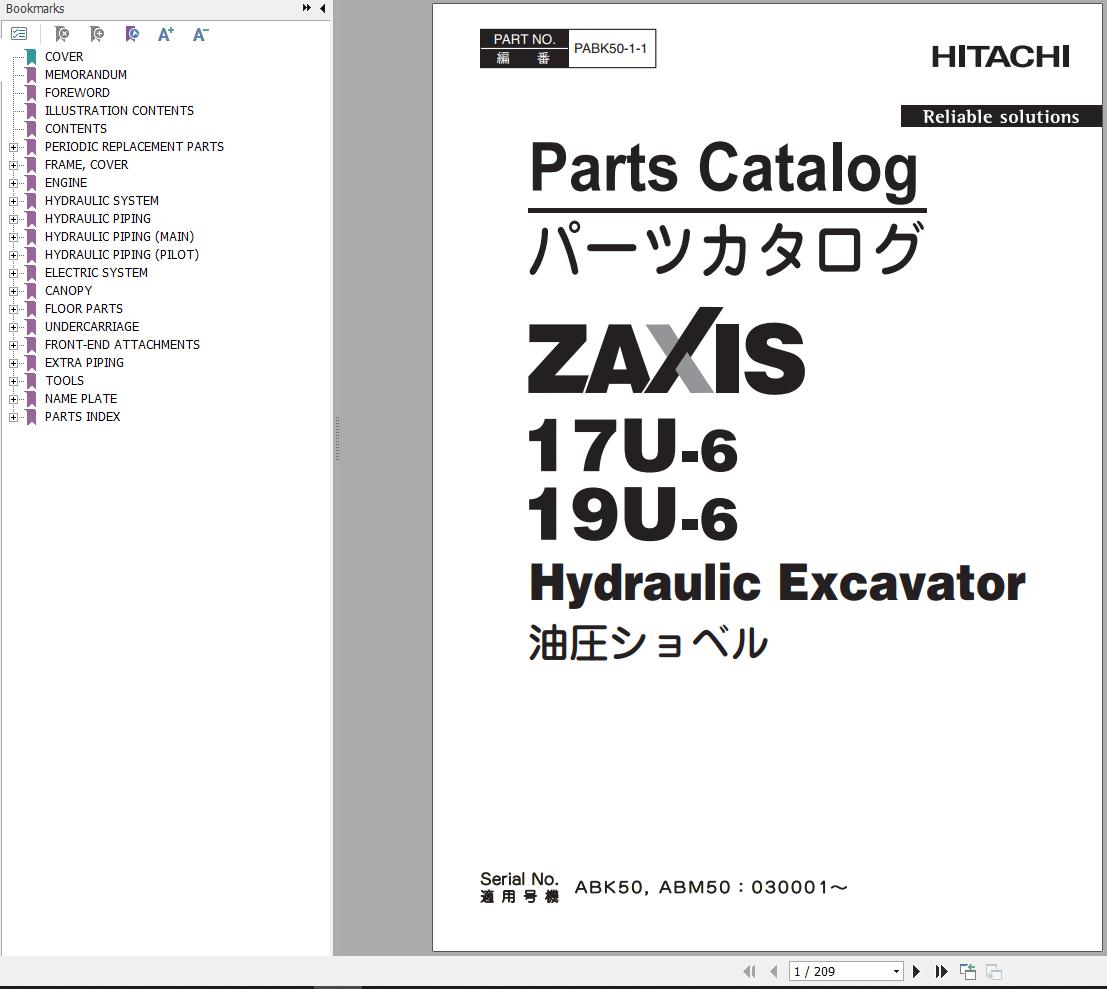
Task: Click the teal bookmark icon beside COVER
Action: click(x=31, y=56)
